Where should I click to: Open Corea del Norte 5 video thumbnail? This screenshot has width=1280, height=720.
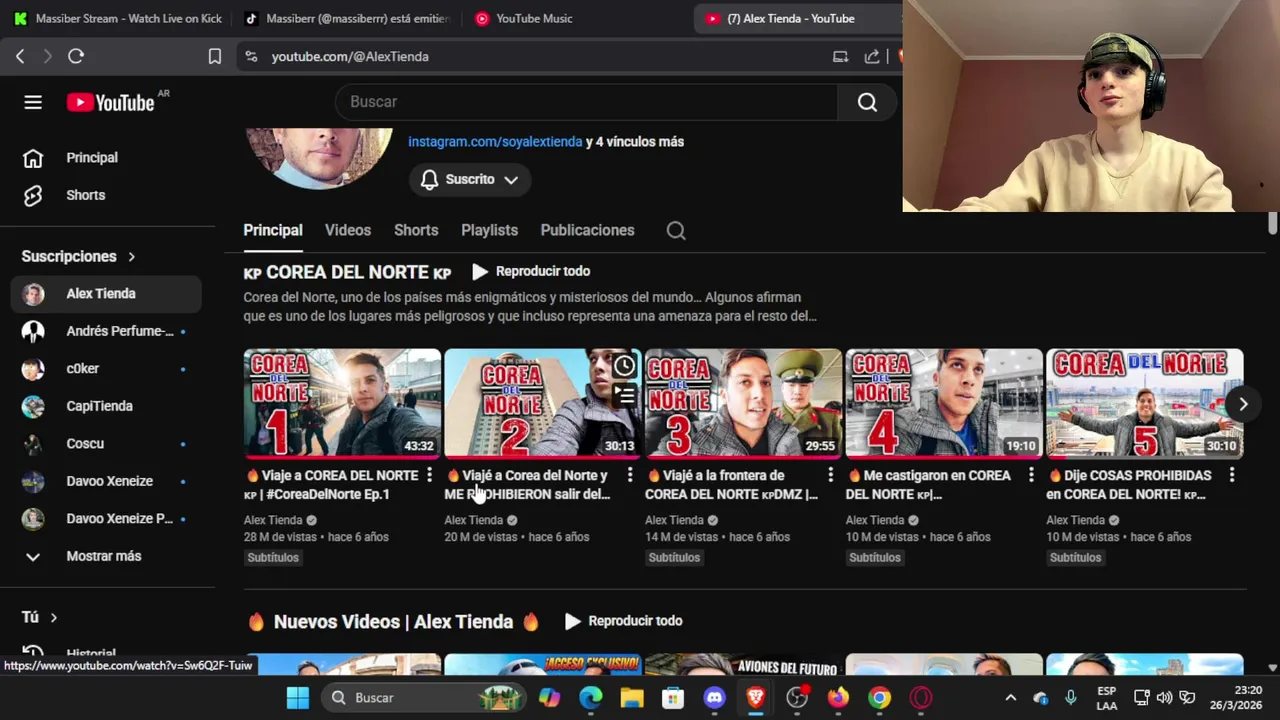1145,402
